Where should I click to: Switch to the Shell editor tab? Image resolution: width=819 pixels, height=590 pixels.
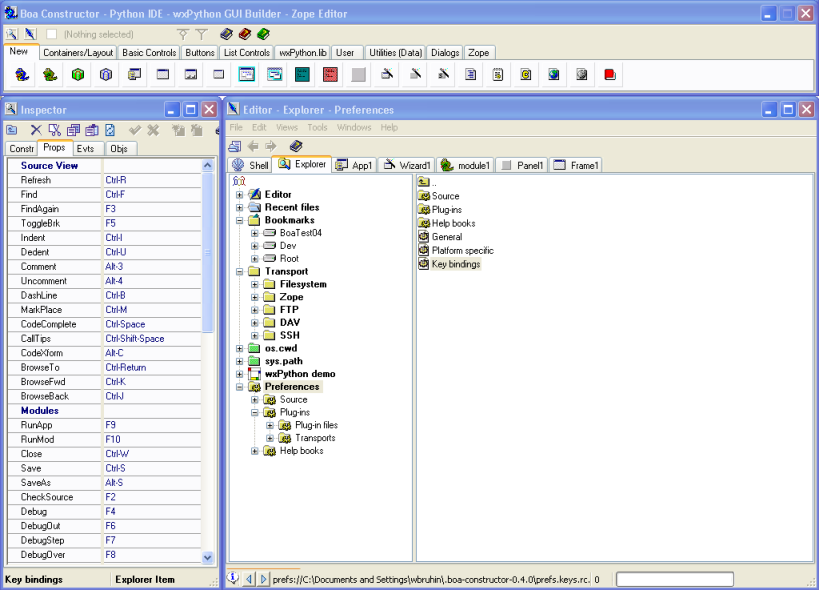(x=250, y=165)
